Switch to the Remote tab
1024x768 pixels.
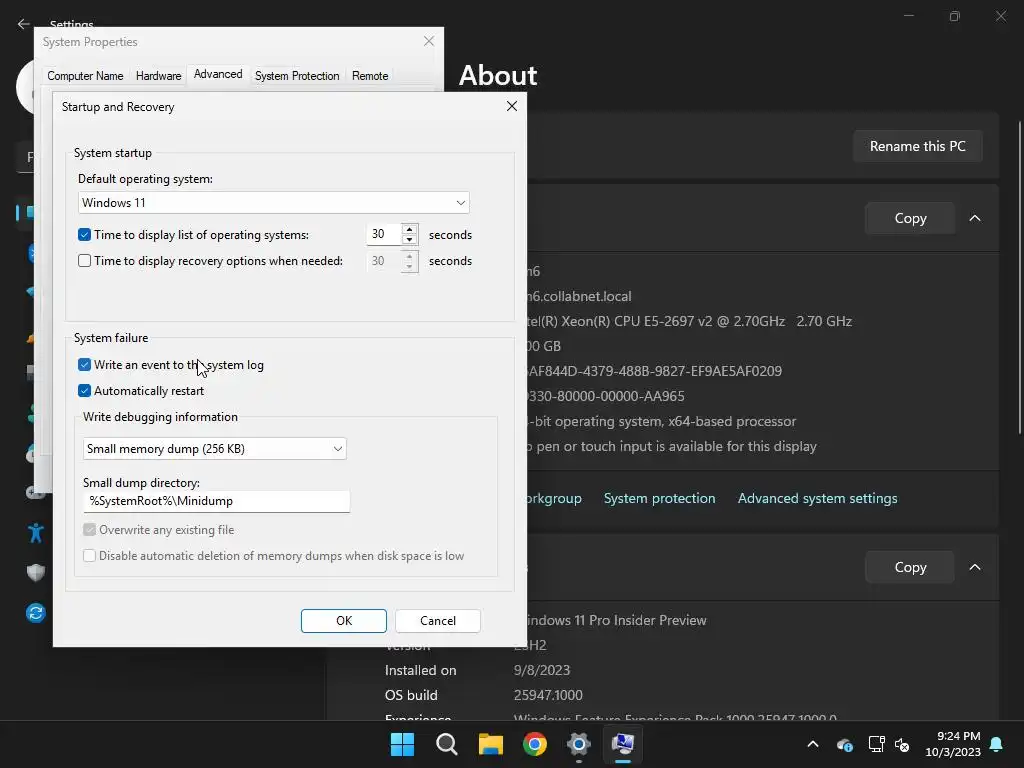pos(370,76)
